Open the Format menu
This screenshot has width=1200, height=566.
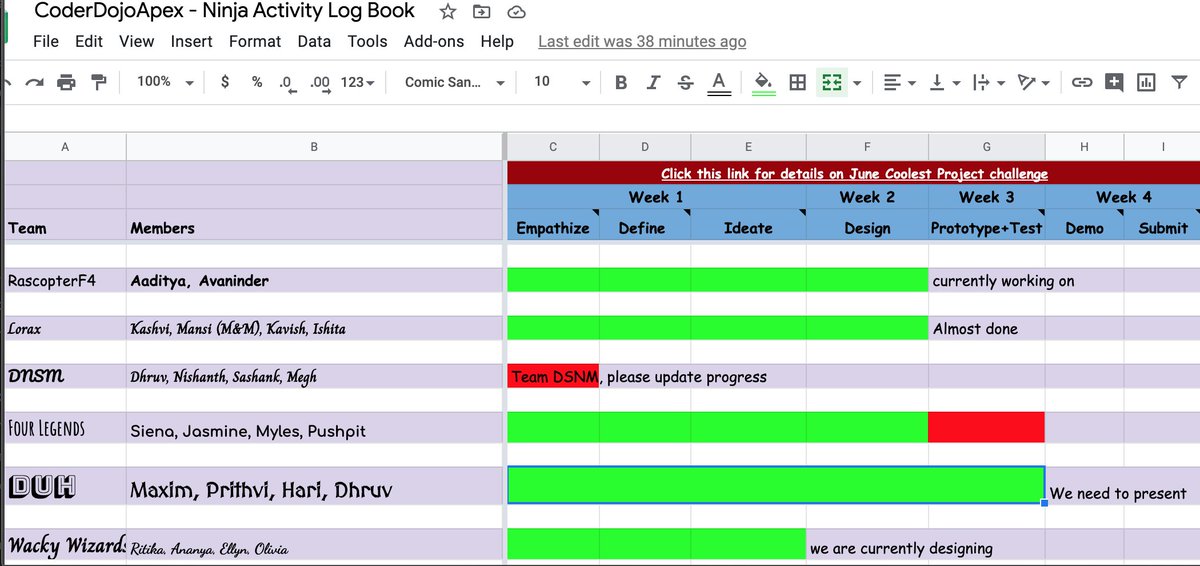tap(255, 41)
